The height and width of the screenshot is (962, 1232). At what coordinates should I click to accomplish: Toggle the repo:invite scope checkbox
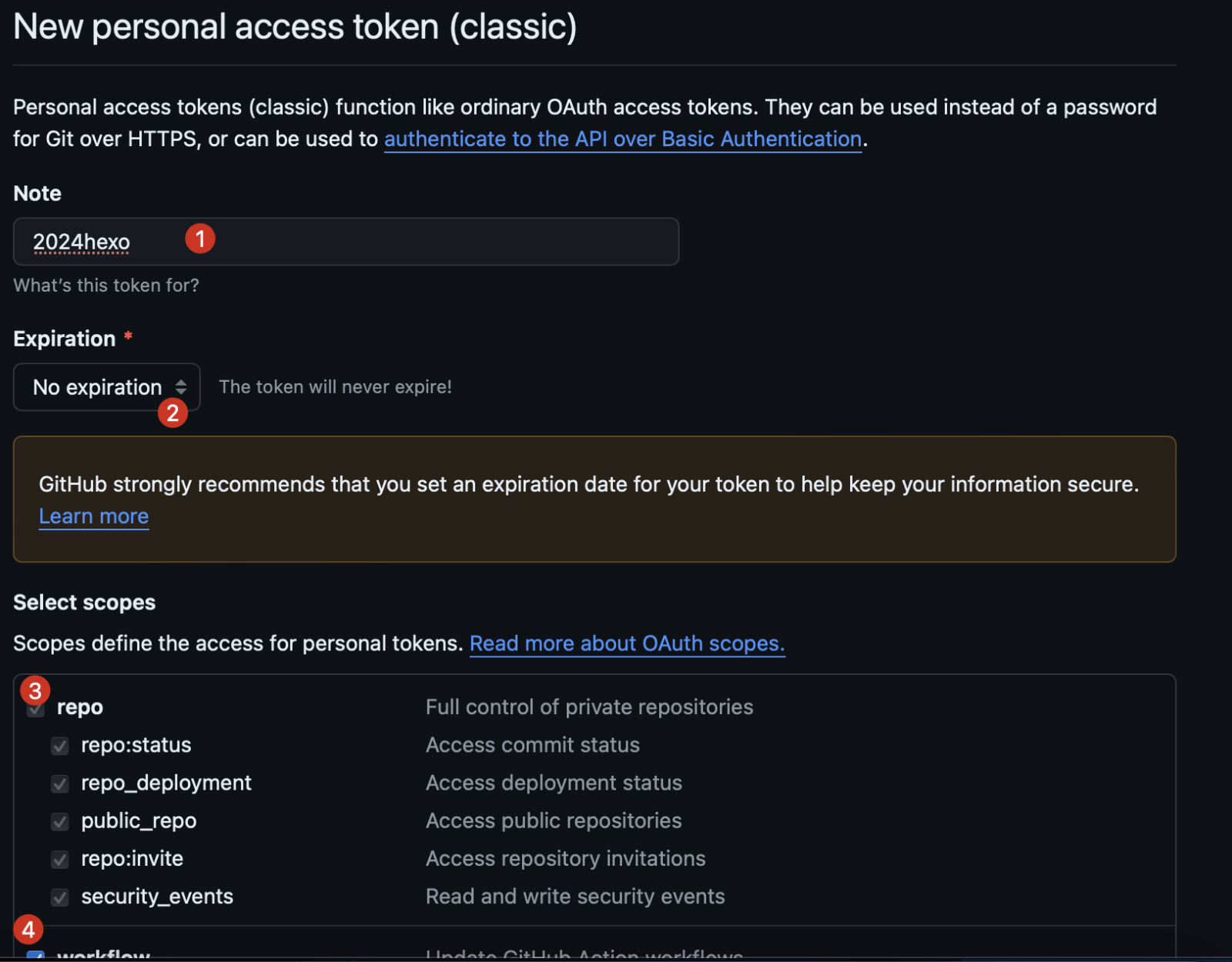pos(60,859)
